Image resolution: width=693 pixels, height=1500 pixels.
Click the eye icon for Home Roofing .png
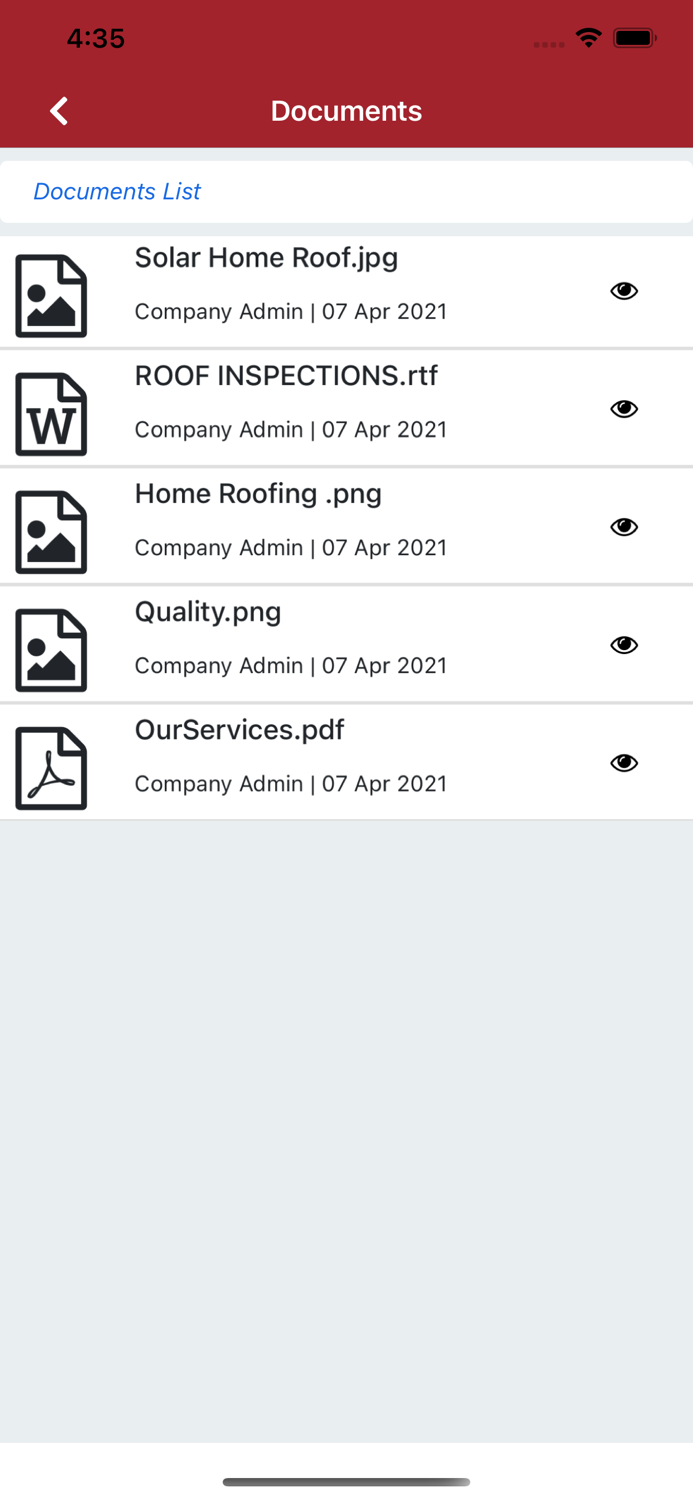(624, 527)
